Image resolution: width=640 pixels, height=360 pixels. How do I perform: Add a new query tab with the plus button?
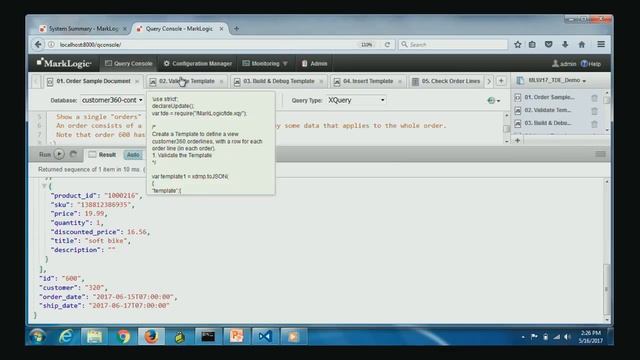tap(501, 81)
